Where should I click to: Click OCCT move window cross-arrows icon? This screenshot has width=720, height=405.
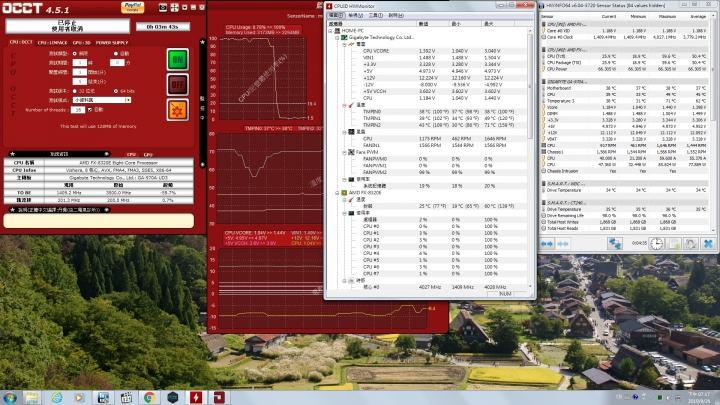(174, 7)
